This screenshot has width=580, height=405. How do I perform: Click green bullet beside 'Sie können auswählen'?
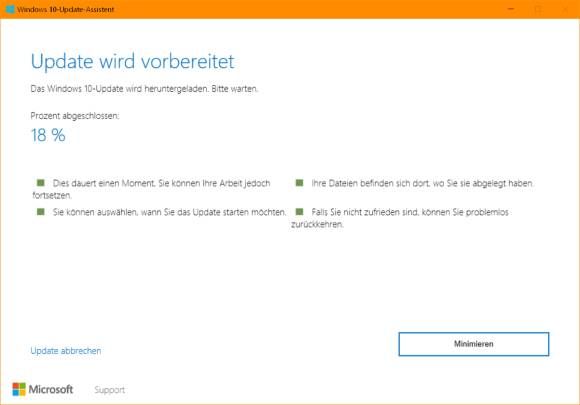click(x=41, y=212)
